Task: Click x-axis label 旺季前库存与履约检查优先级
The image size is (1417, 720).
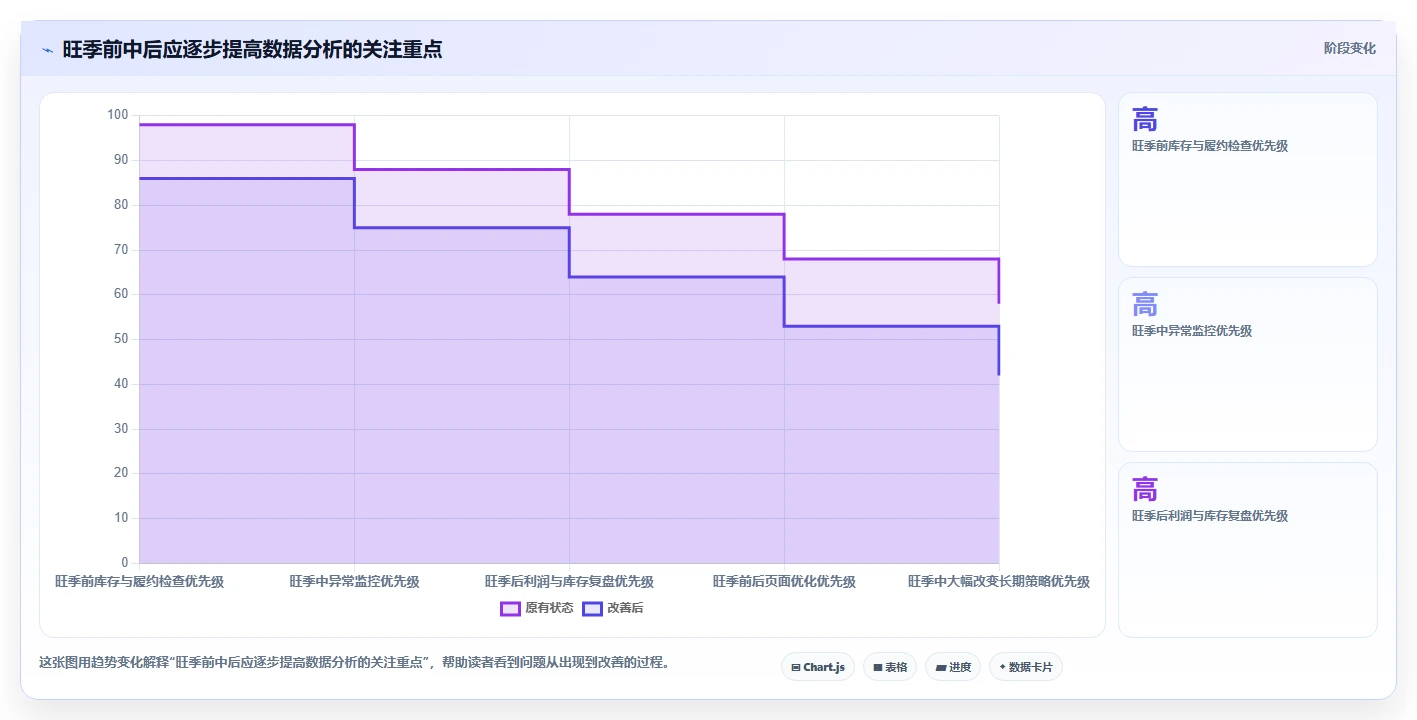Action: (x=139, y=581)
